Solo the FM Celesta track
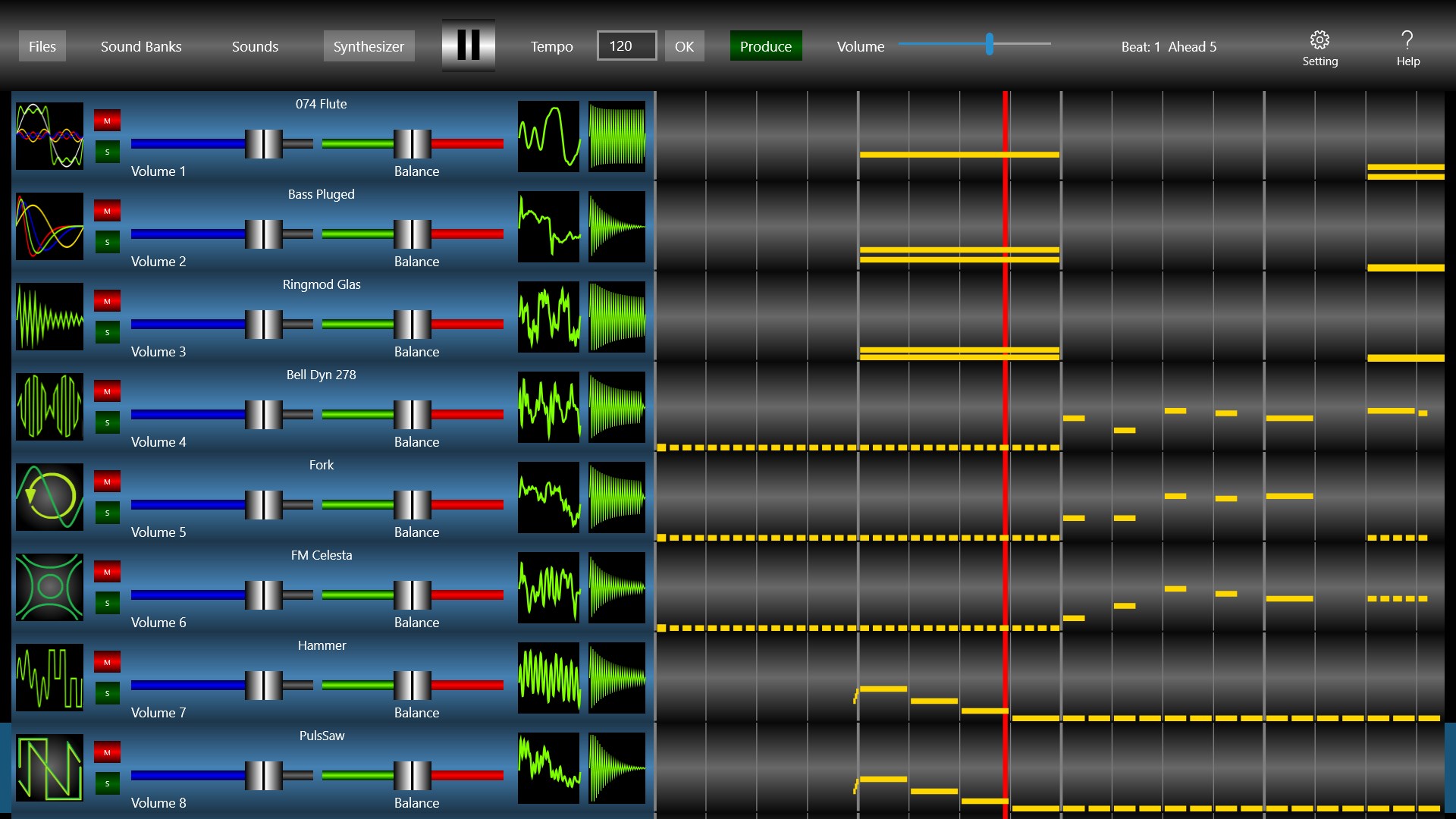This screenshot has width=1456, height=819. pyautogui.click(x=107, y=603)
